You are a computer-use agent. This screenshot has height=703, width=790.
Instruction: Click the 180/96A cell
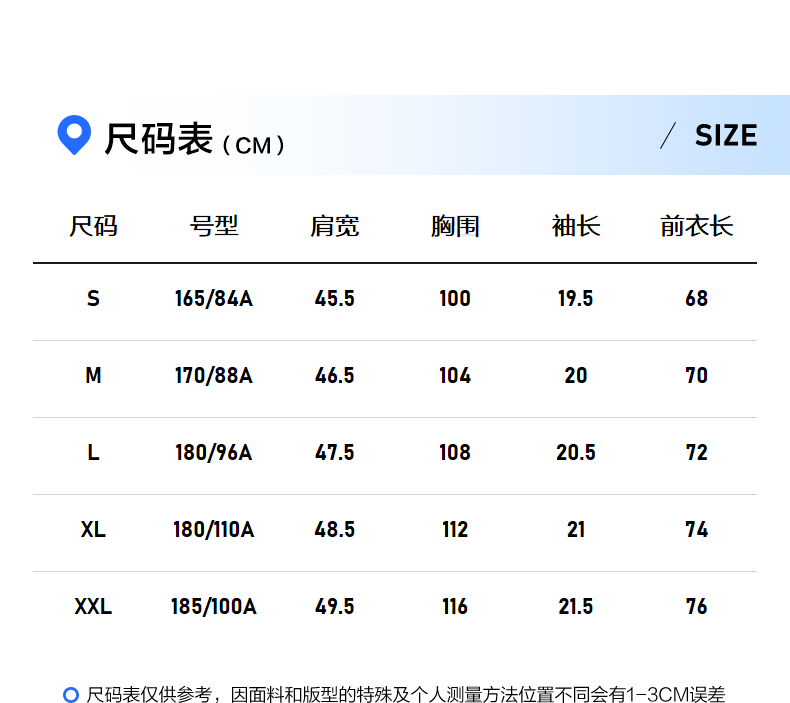tap(214, 453)
